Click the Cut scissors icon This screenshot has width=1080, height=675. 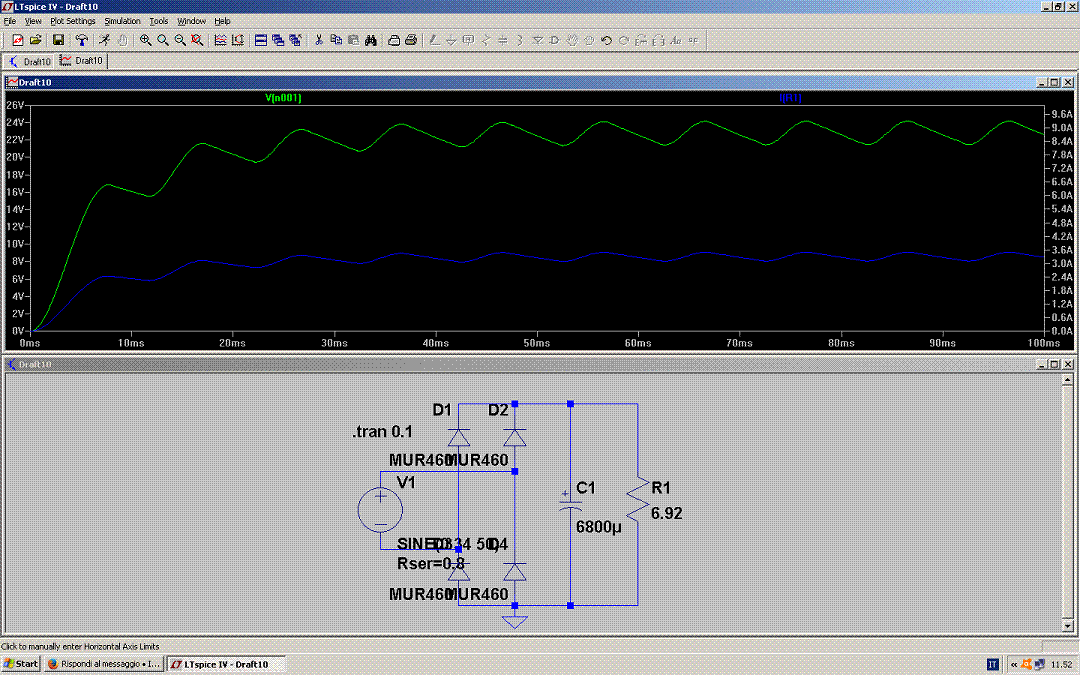(x=319, y=40)
